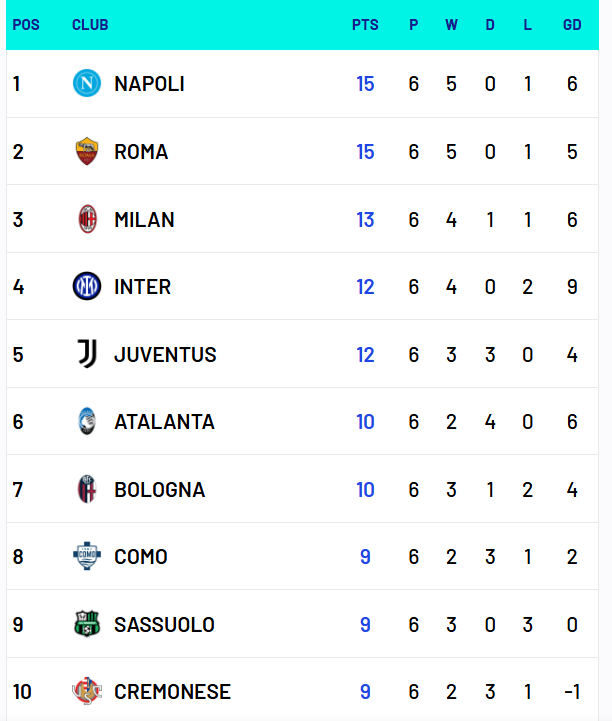Open the JUVENTUS team name link
This screenshot has width=612, height=721.
coord(165,354)
